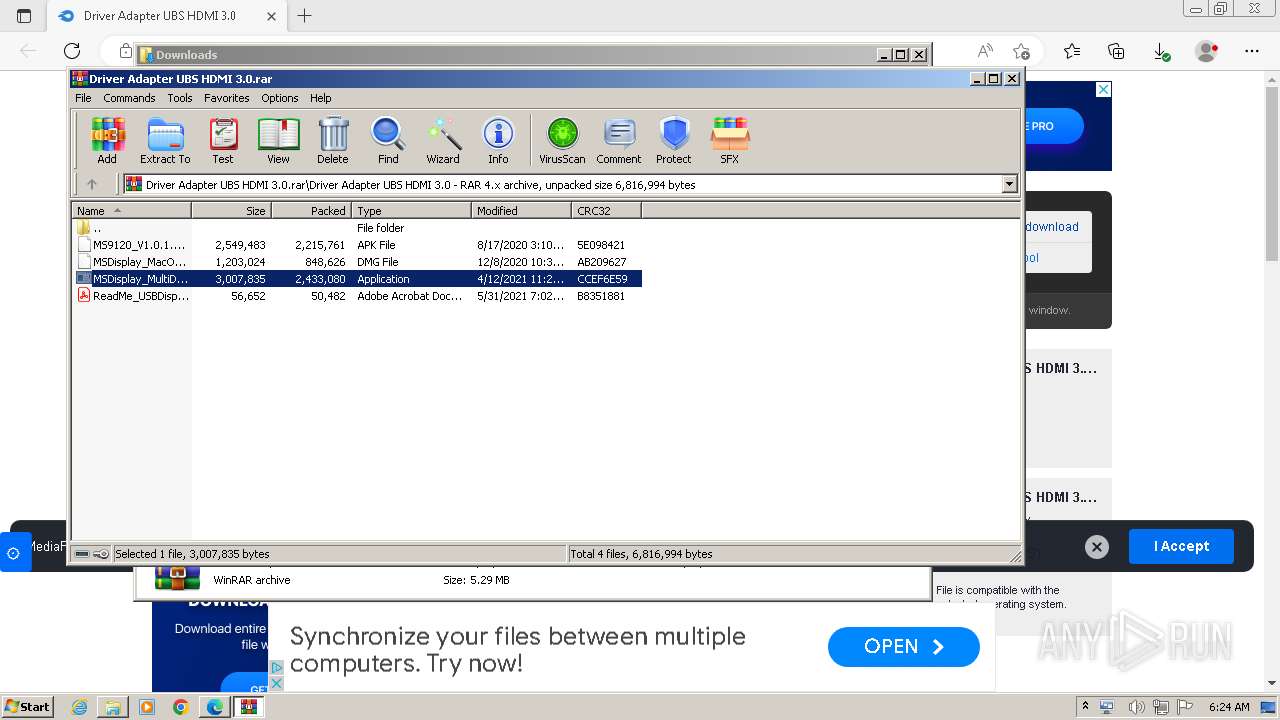Viewport: 1280px width, 720px height.
Task: Select the parent folder '..' row
Action: [x=357, y=228]
